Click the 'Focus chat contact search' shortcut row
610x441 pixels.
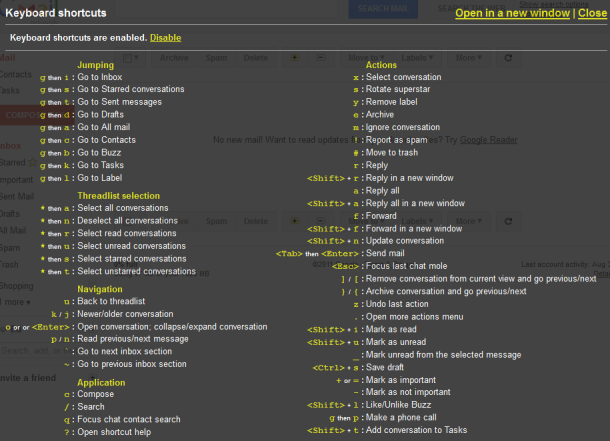click(122, 419)
